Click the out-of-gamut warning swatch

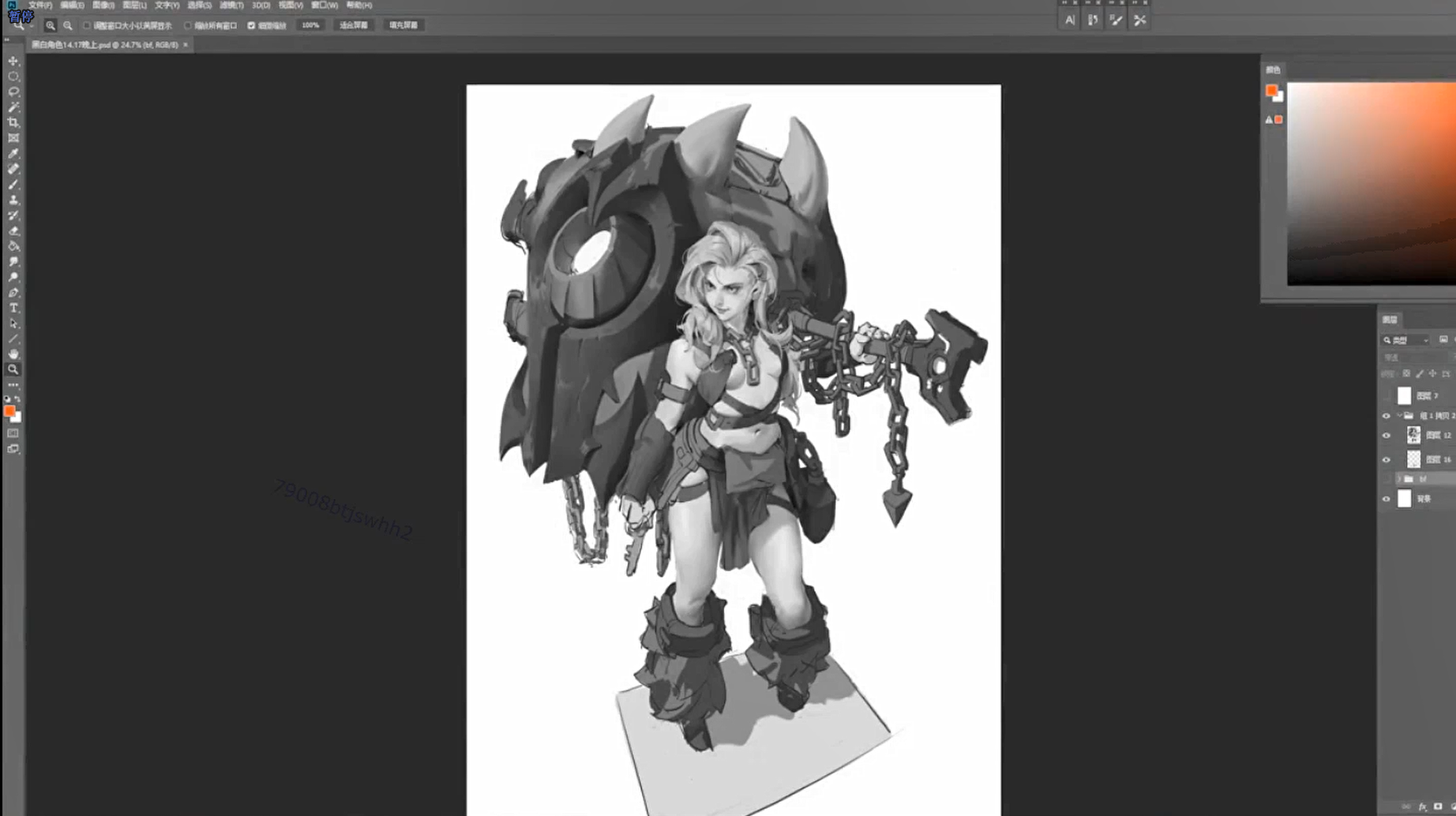pyautogui.click(x=1278, y=120)
